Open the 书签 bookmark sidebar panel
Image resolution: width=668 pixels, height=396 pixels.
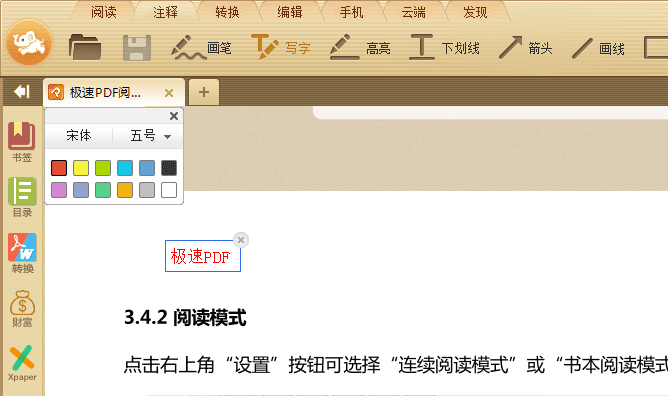point(22,142)
